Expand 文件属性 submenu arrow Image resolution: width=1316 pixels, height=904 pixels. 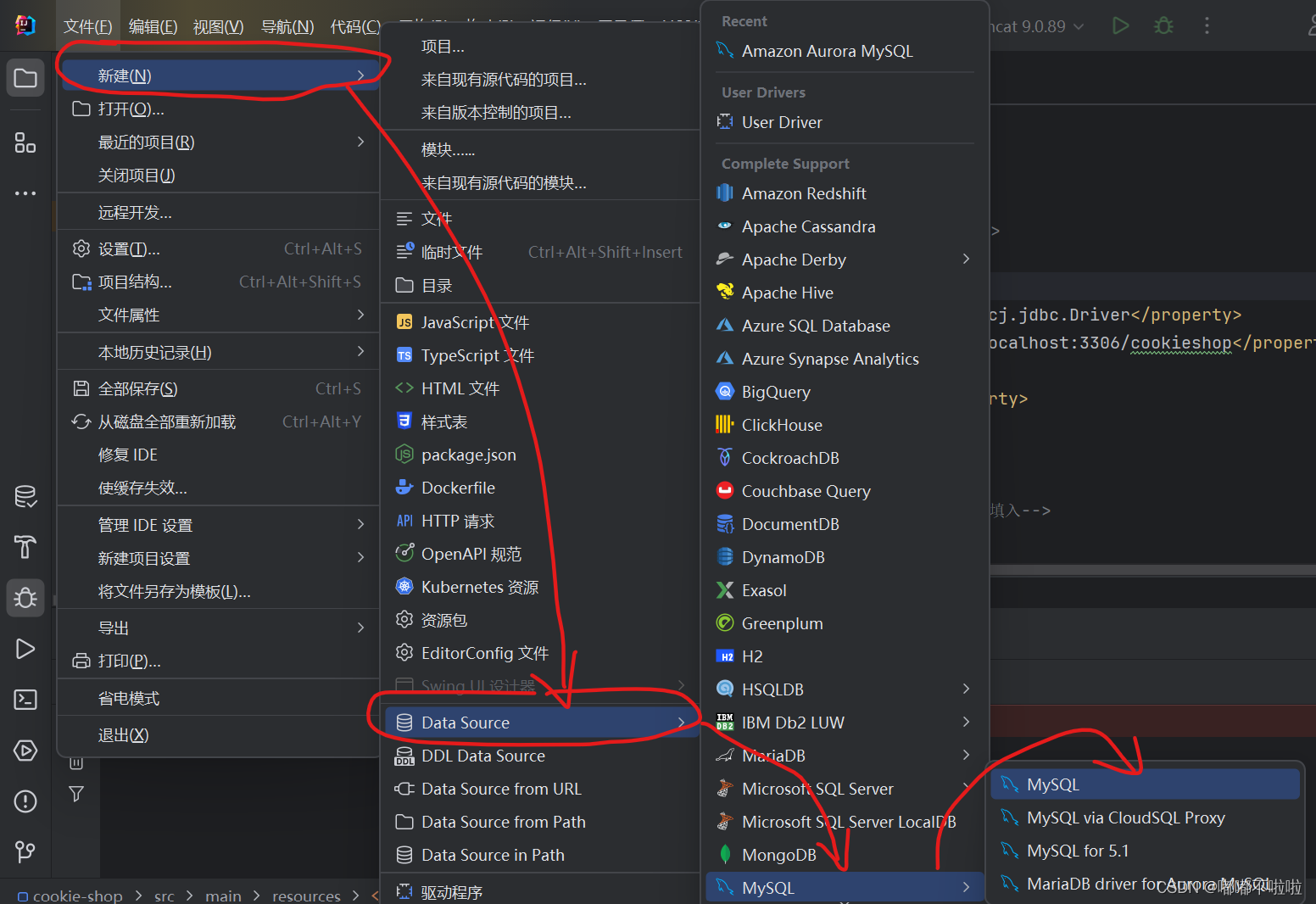pos(361,315)
